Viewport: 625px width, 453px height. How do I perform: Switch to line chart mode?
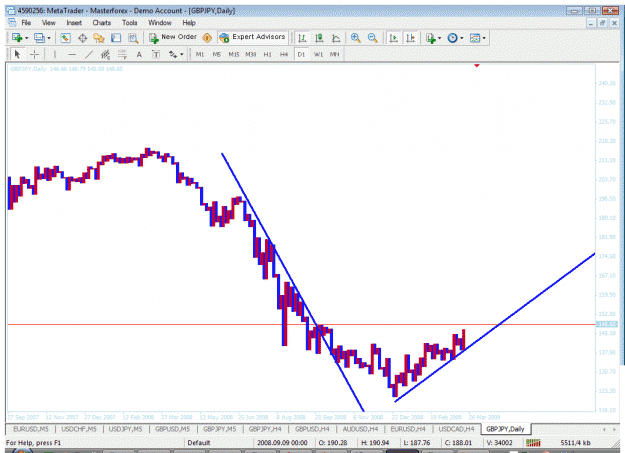coord(336,38)
